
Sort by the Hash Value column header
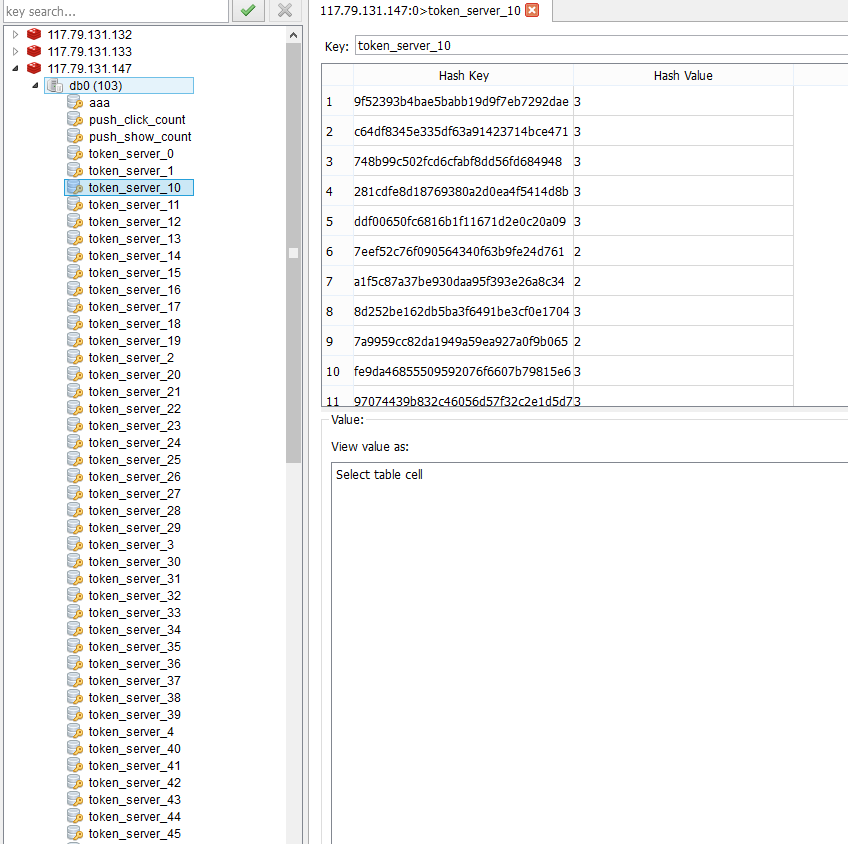click(x=683, y=76)
